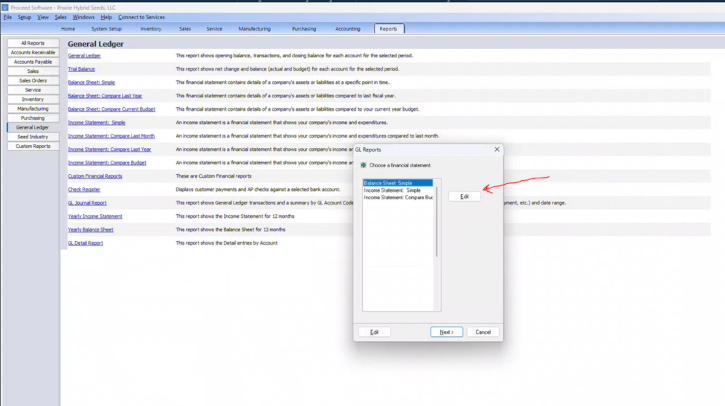Switch to the Inventory tab in top navigation
The width and height of the screenshot is (725, 406).
[151, 29]
